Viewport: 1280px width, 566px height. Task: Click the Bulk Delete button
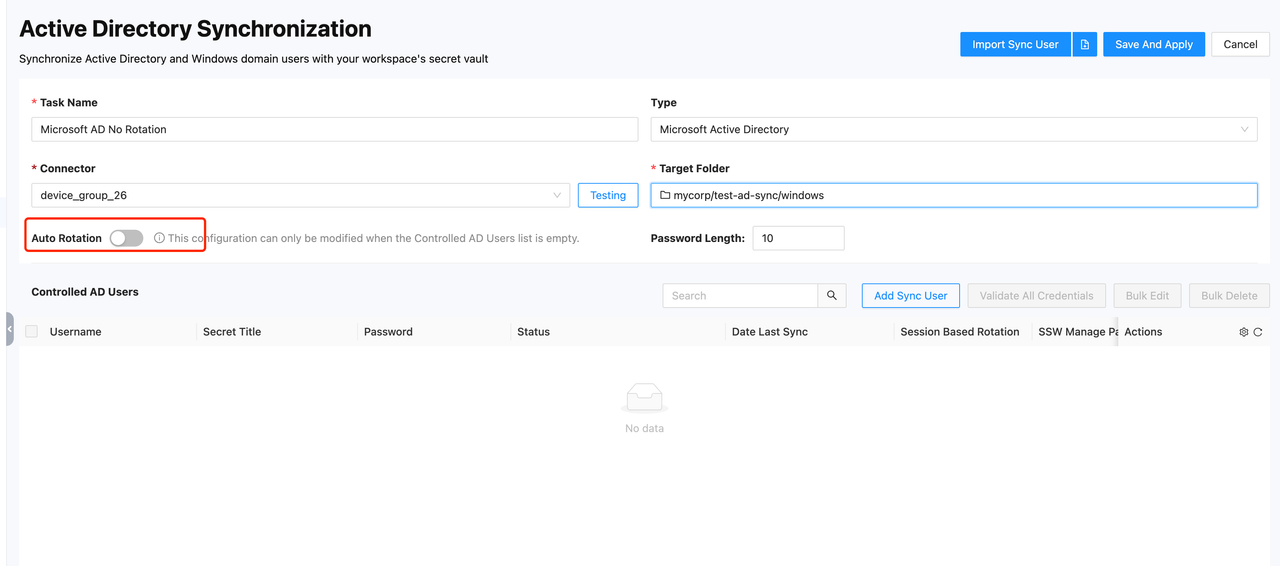[x=1229, y=296]
